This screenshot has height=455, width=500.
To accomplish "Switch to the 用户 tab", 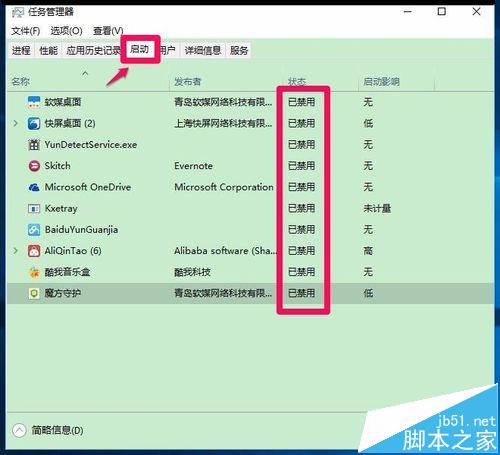I will pyautogui.click(x=168, y=51).
